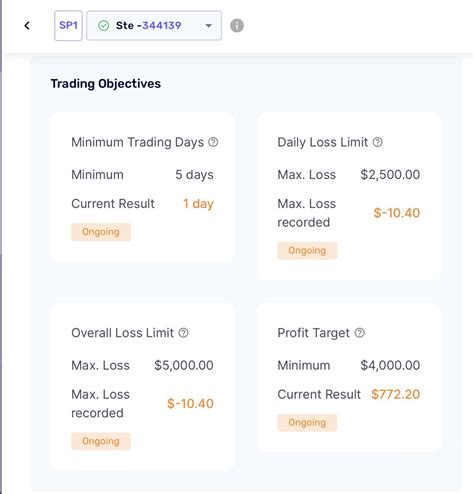Click 'Current Result' label in Profit Target card

point(319,394)
